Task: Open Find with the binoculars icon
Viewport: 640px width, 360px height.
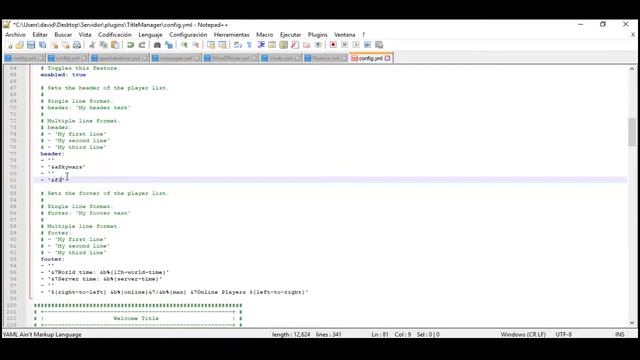Action: tap(157, 45)
